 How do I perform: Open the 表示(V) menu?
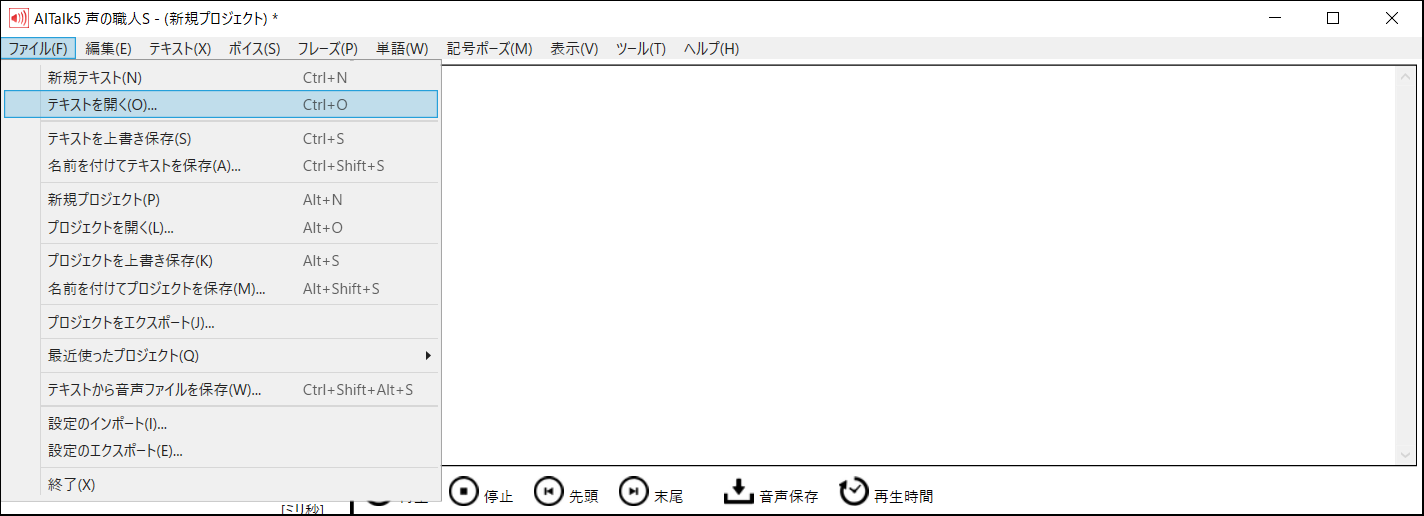[574, 48]
